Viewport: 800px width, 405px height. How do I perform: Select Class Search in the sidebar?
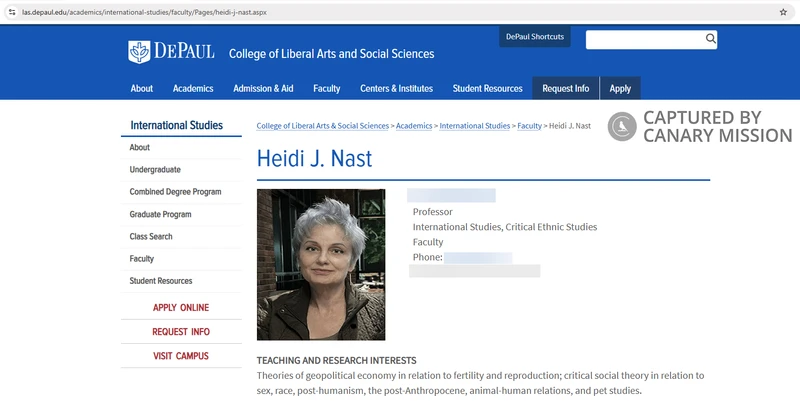click(151, 237)
